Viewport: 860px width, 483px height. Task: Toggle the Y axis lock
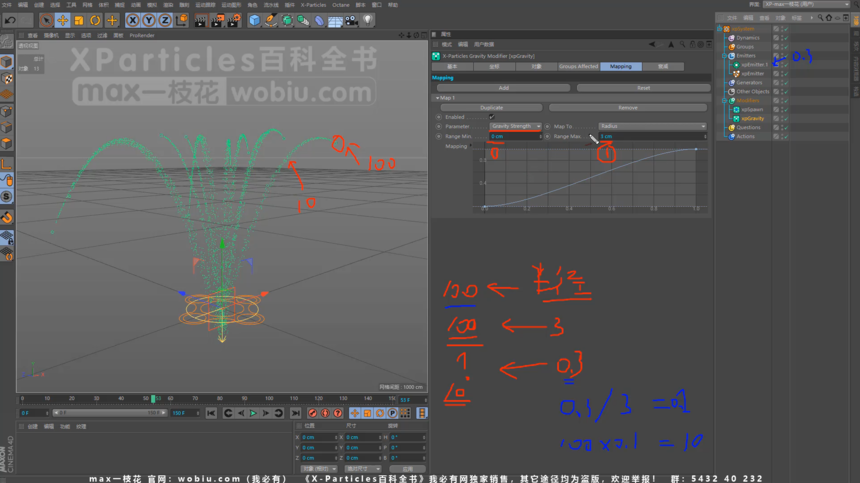pyautogui.click(x=149, y=21)
